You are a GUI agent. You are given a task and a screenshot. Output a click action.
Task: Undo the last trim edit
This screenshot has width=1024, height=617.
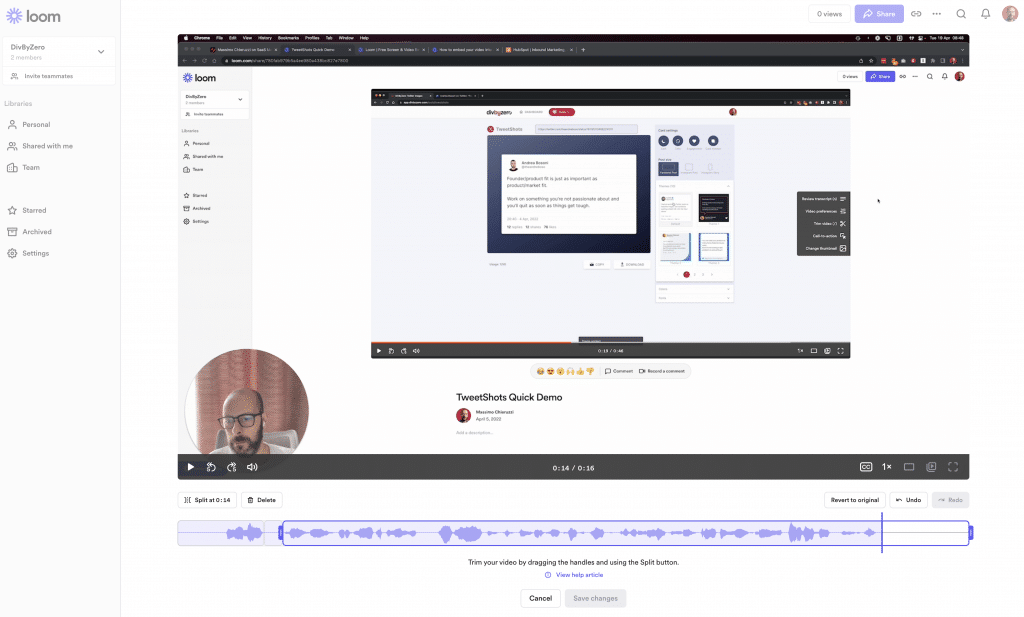tap(908, 500)
